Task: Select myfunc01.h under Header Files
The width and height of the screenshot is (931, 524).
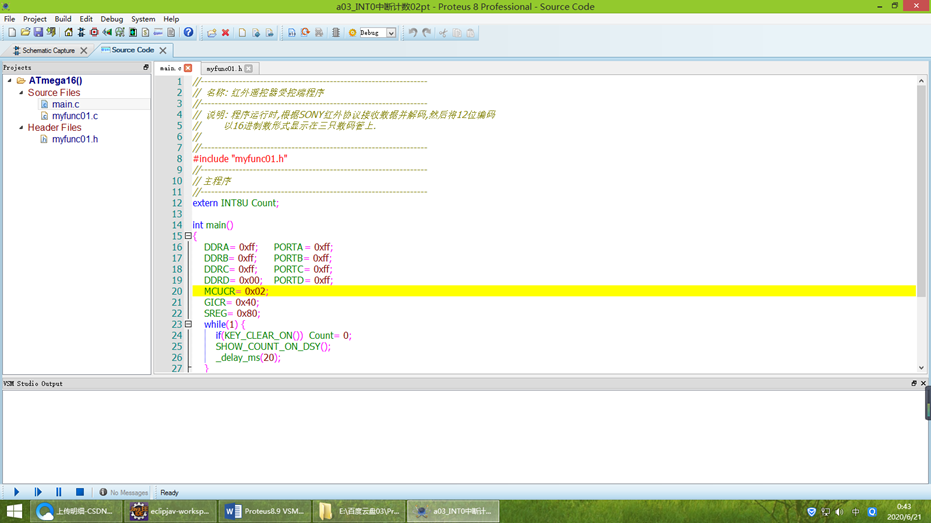Action: pos(75,139)
